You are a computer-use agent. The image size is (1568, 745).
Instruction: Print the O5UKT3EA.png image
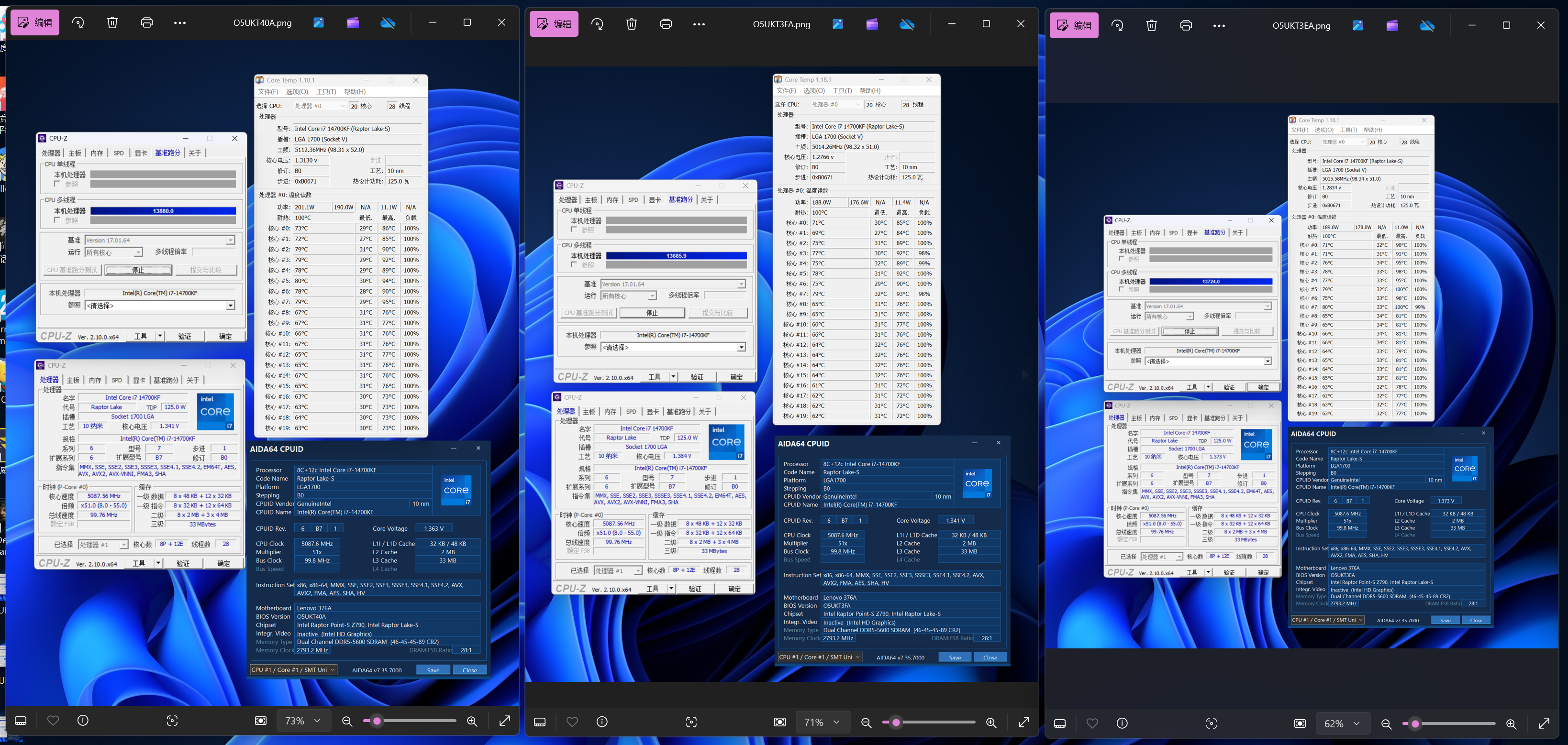(1186, 25)
